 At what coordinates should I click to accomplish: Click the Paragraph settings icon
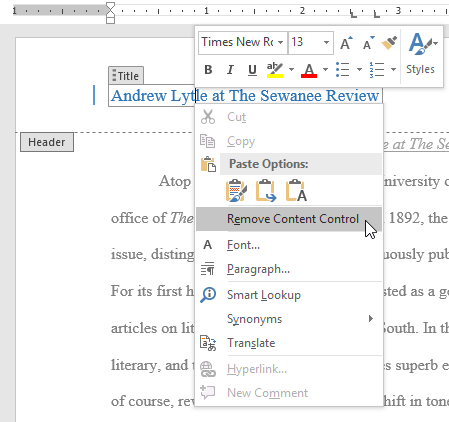[208, 269]
